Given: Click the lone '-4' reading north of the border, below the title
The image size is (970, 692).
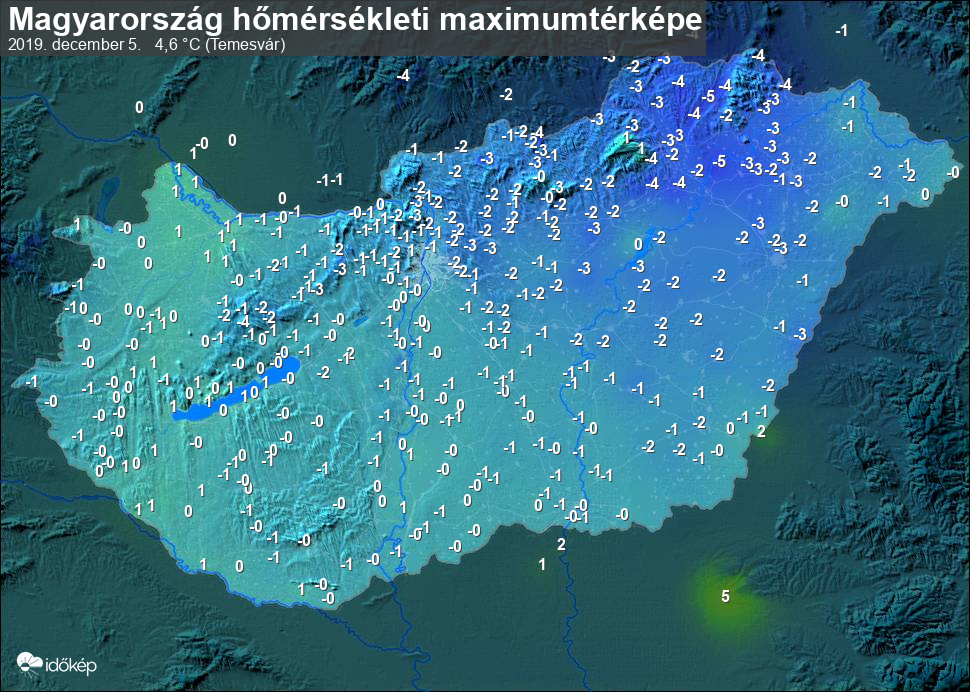Looking at the screenshot, I should point(403,76).
